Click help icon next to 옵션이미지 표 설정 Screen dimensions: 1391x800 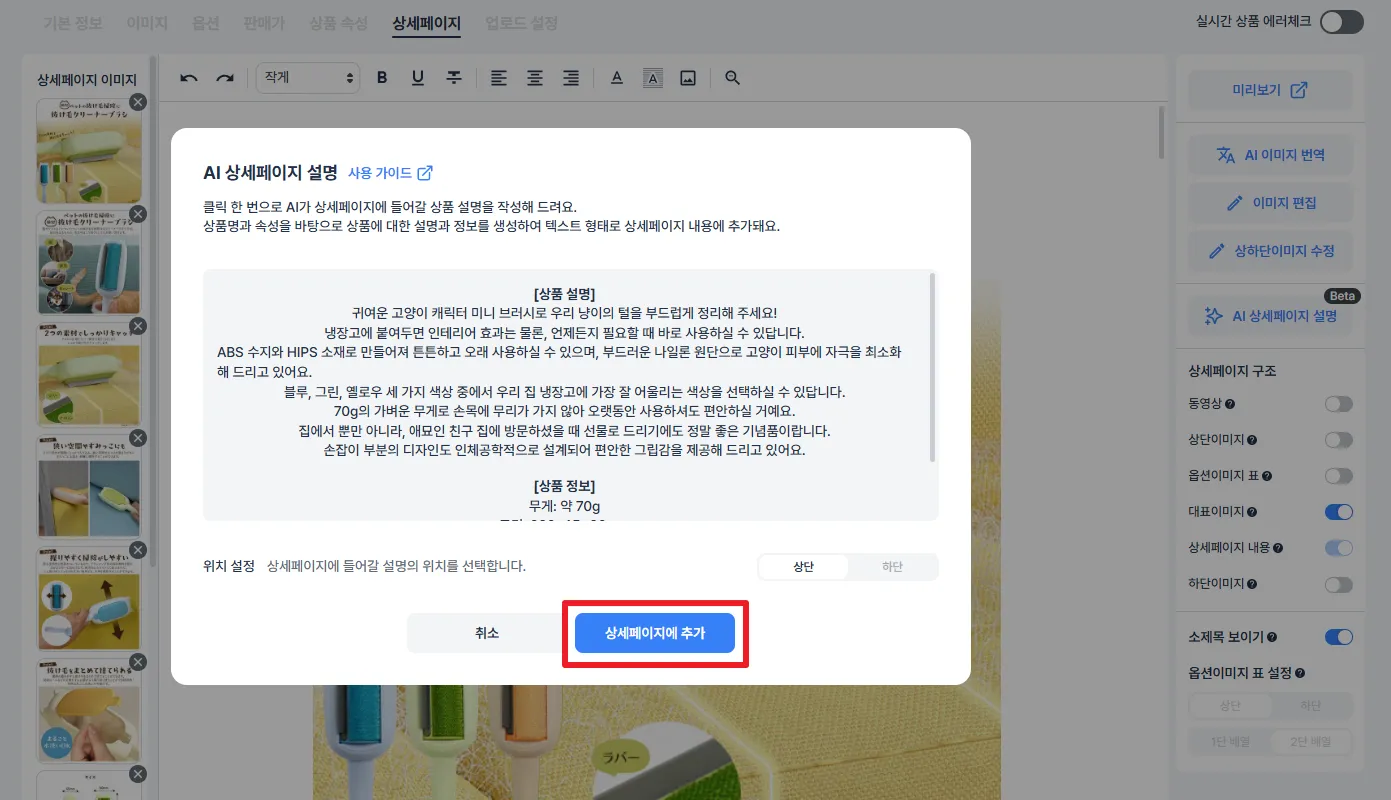click(x=1300, y=674)
